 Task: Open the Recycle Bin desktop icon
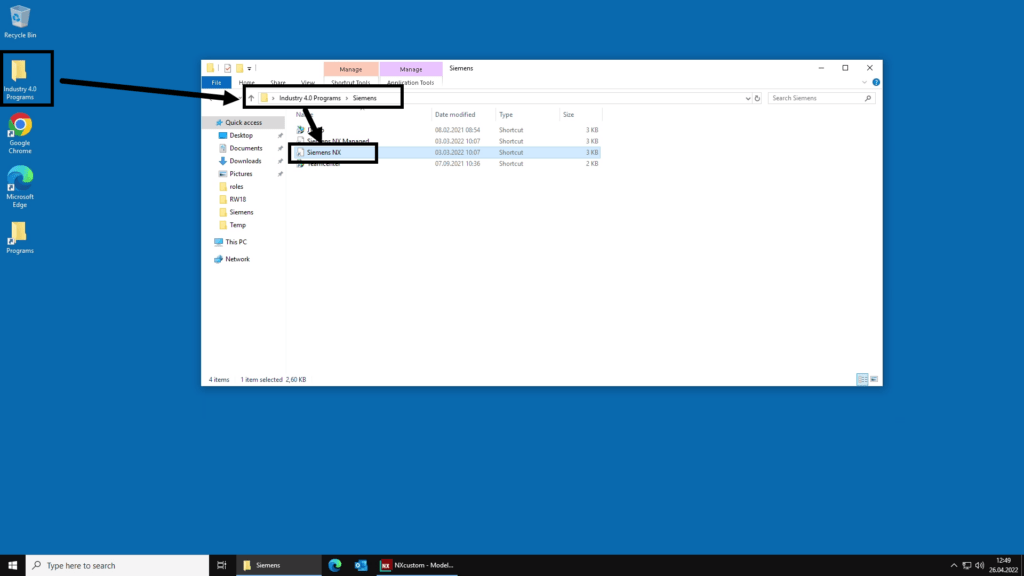click(x=19, y=18)
